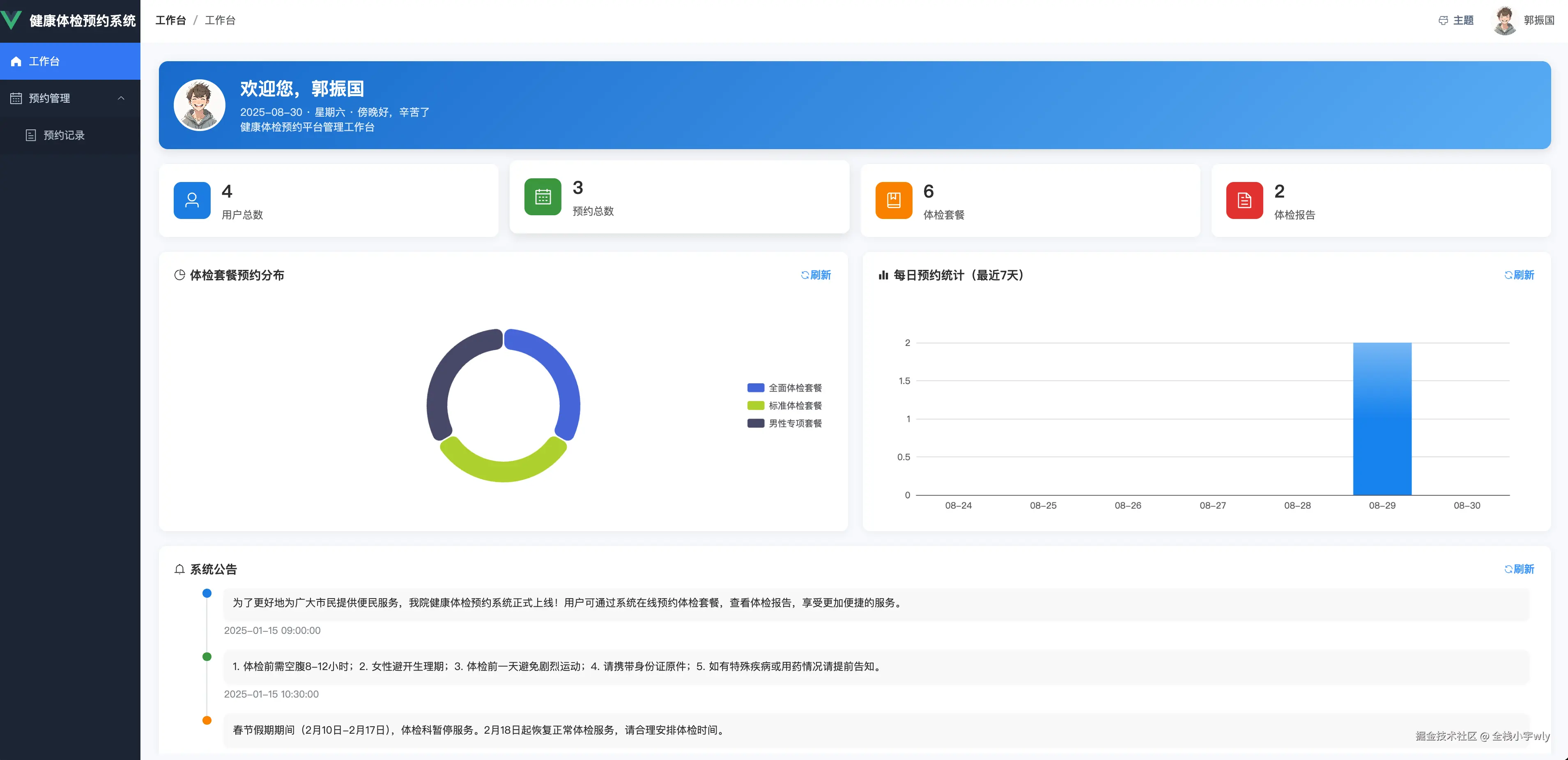Toggle the 标准体检套餐 legend item
The image size is (1568, 760).
(x=784, y=405)
